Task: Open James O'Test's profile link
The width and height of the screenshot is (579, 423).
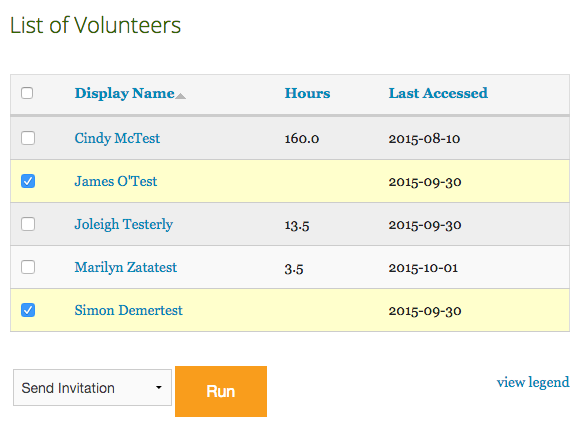Action: (116, 181)
